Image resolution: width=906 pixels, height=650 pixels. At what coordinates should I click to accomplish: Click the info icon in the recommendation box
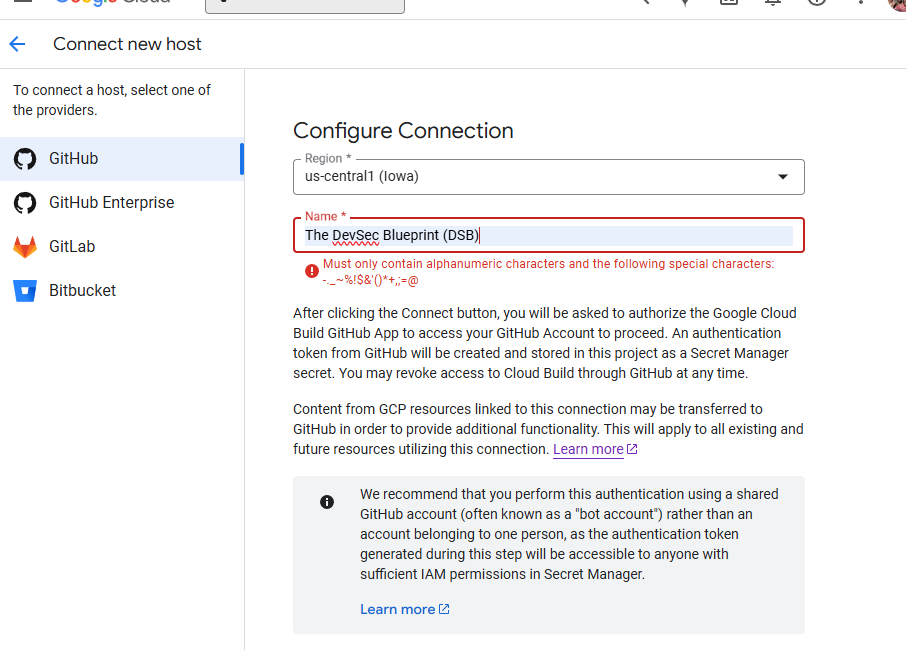(327, 502)
